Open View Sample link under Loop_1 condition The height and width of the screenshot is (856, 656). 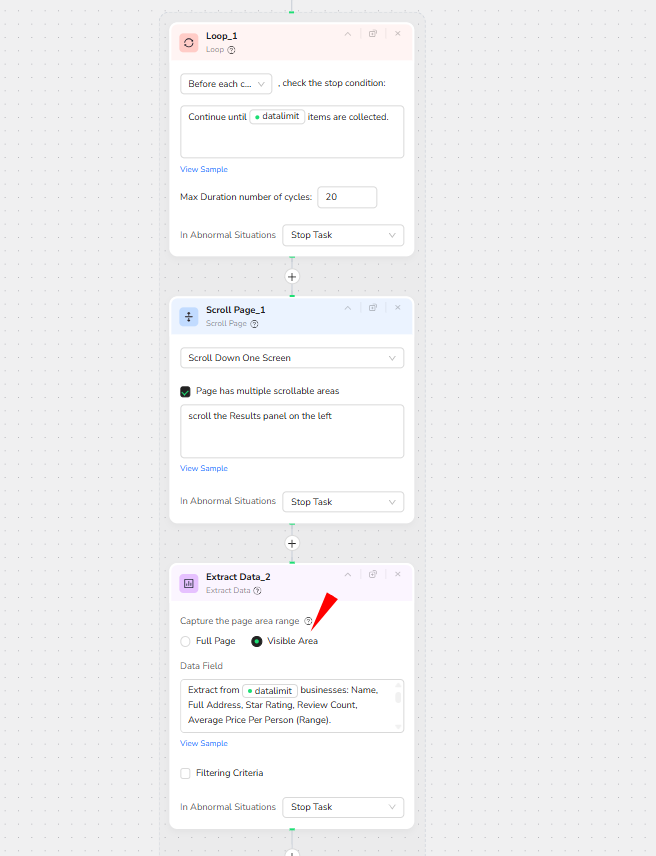pyautogui.click(x=204, y=169)
